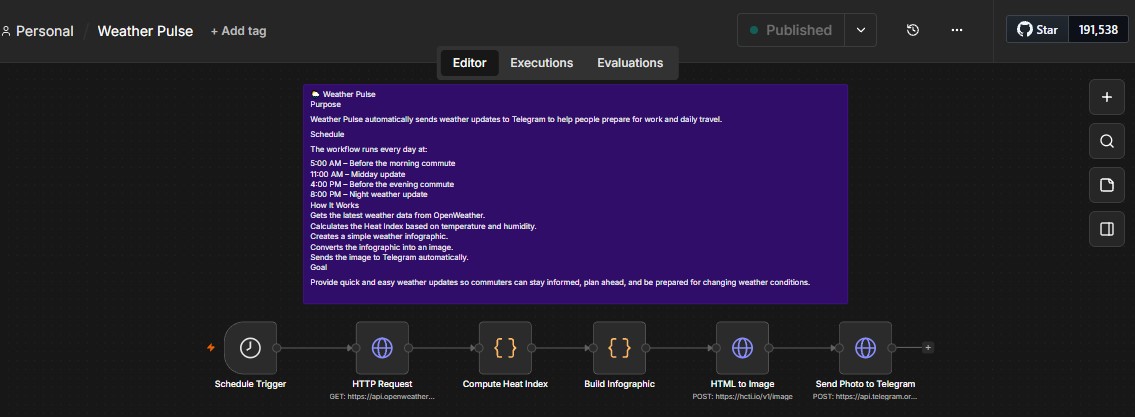The image size is (1135, 417).
Task: Click the Compute Heat Index label
Action: (x=505, y=384)
